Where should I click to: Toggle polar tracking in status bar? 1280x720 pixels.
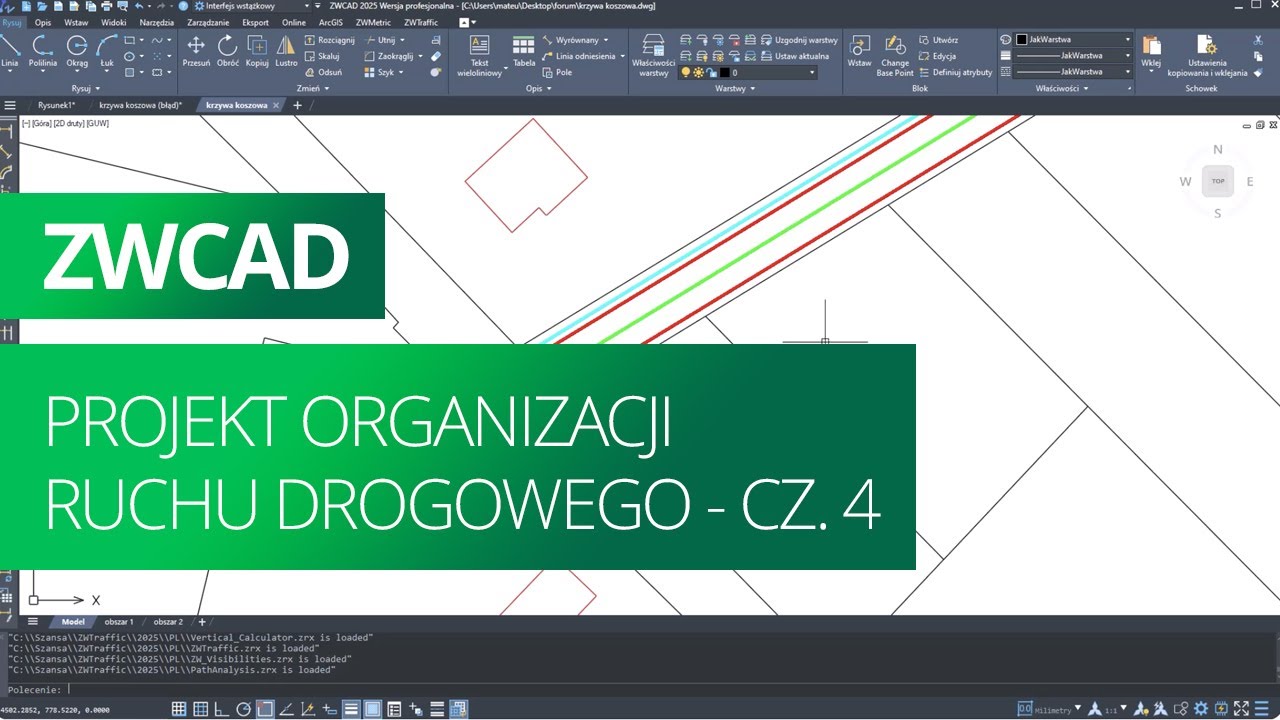point(243,709)
